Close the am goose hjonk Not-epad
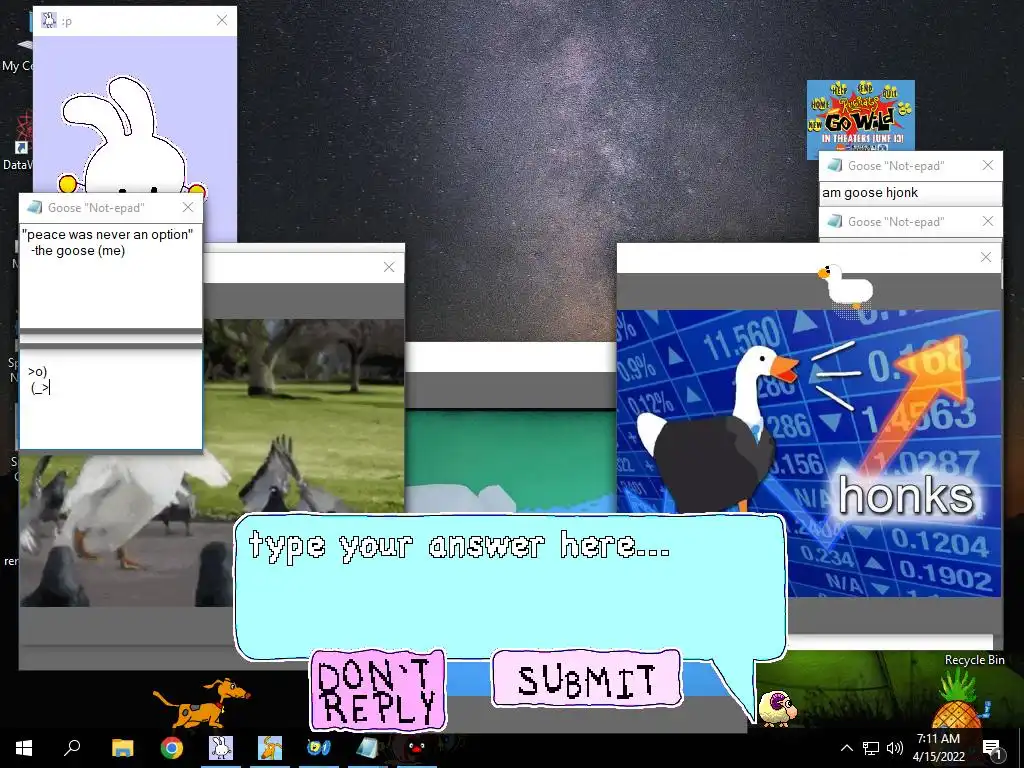The height and width of the screenshot is (768, 1024). click(x=988, y=165)
